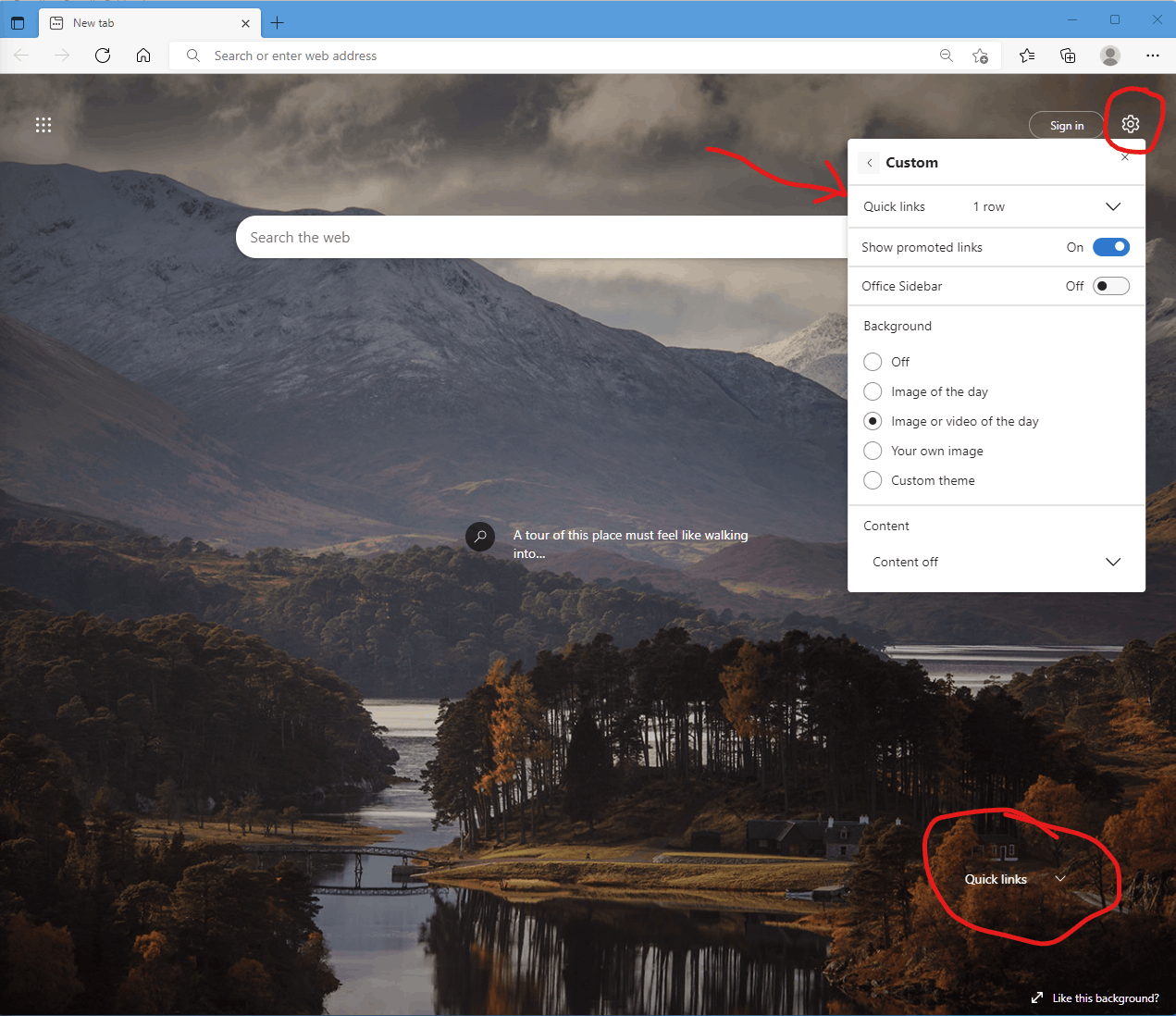Click the Background section heading
The height and width of the screenshot is (1016, 1176).
click(897, 326)
